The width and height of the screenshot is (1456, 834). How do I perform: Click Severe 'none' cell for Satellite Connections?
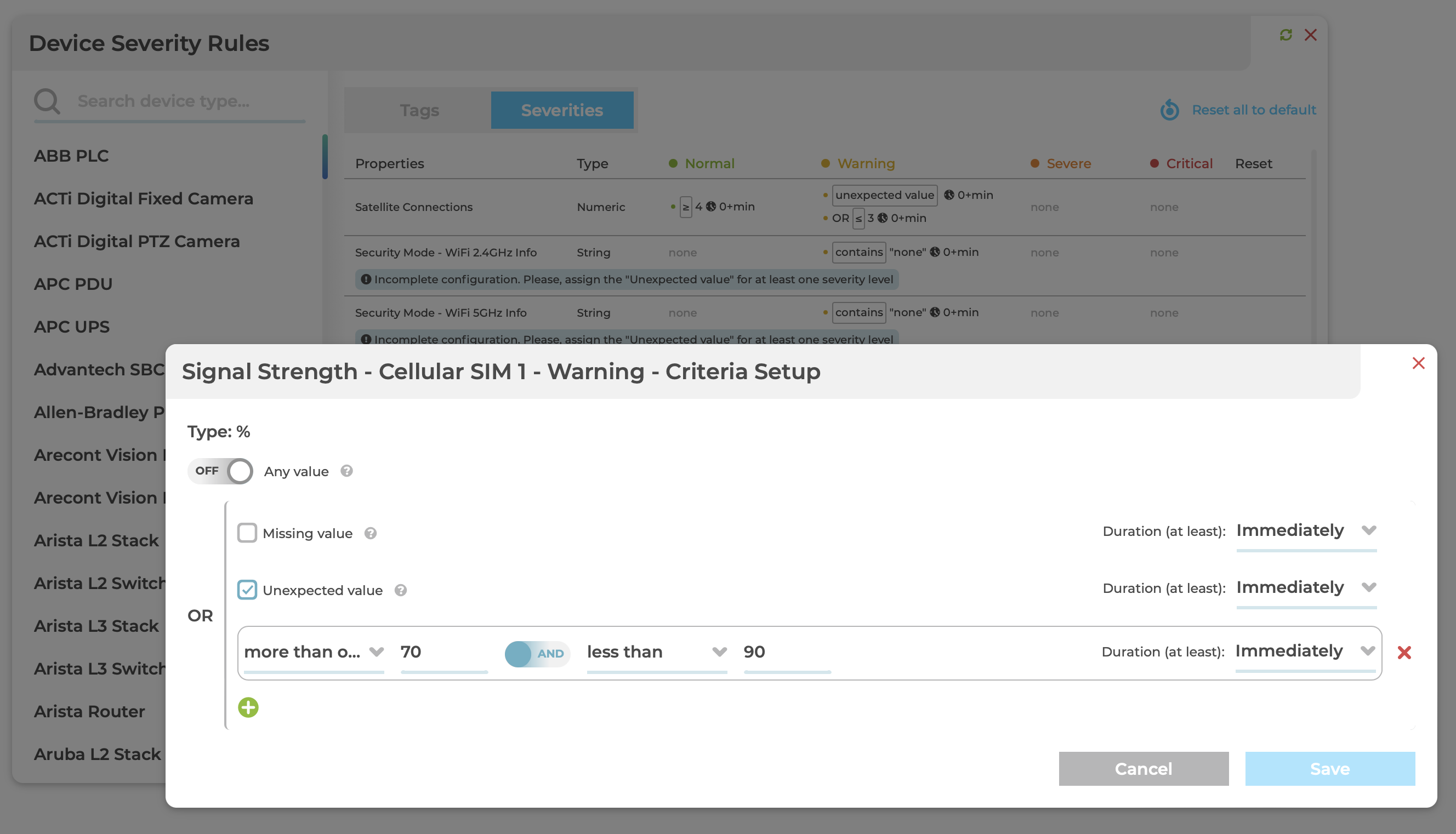coord(1045,207)
